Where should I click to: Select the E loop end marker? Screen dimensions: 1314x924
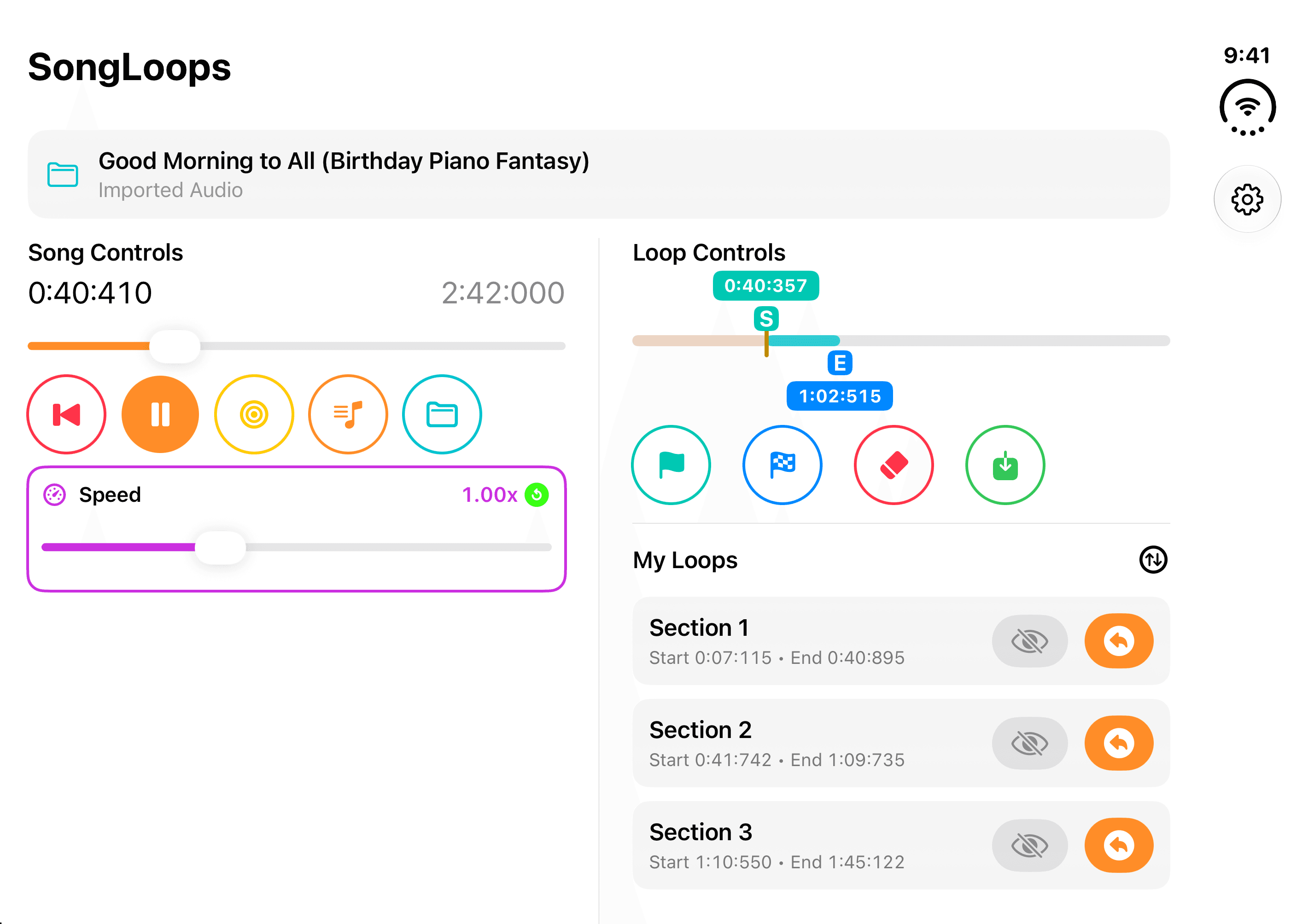(840, 363)
